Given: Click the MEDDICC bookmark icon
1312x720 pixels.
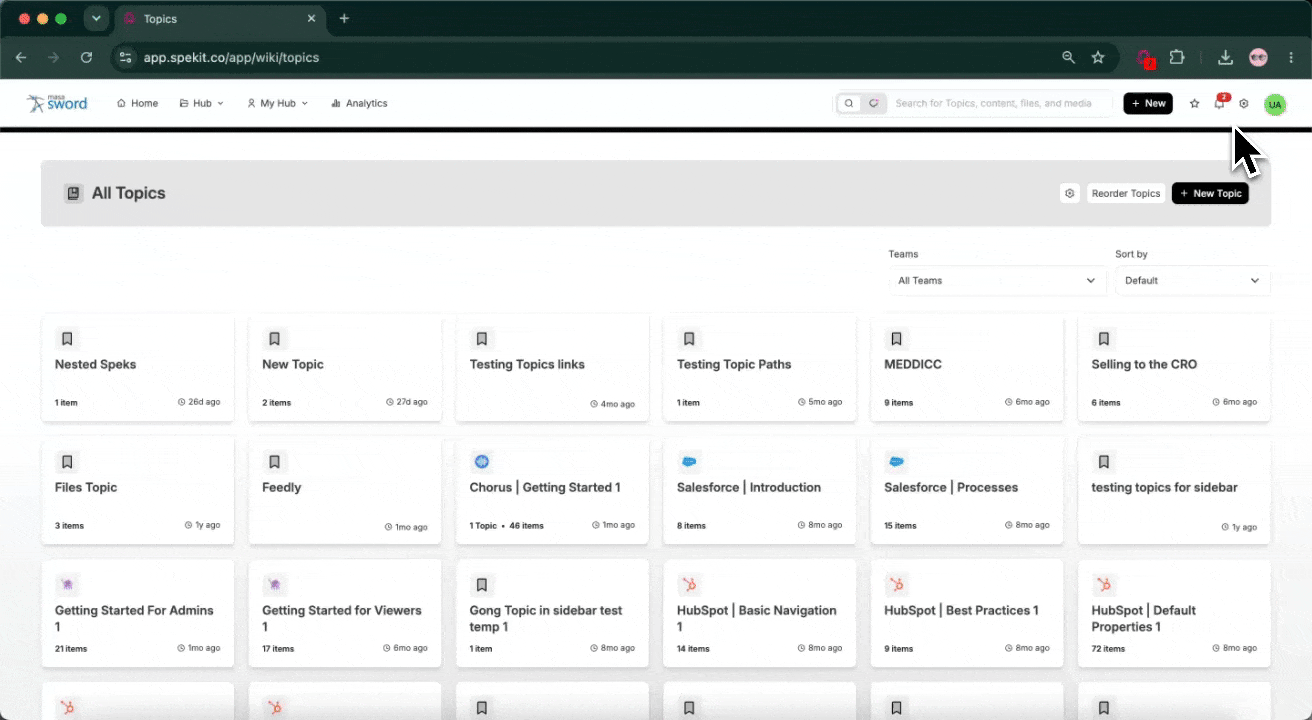Looking at the screenshot, I should pos(897,339).
